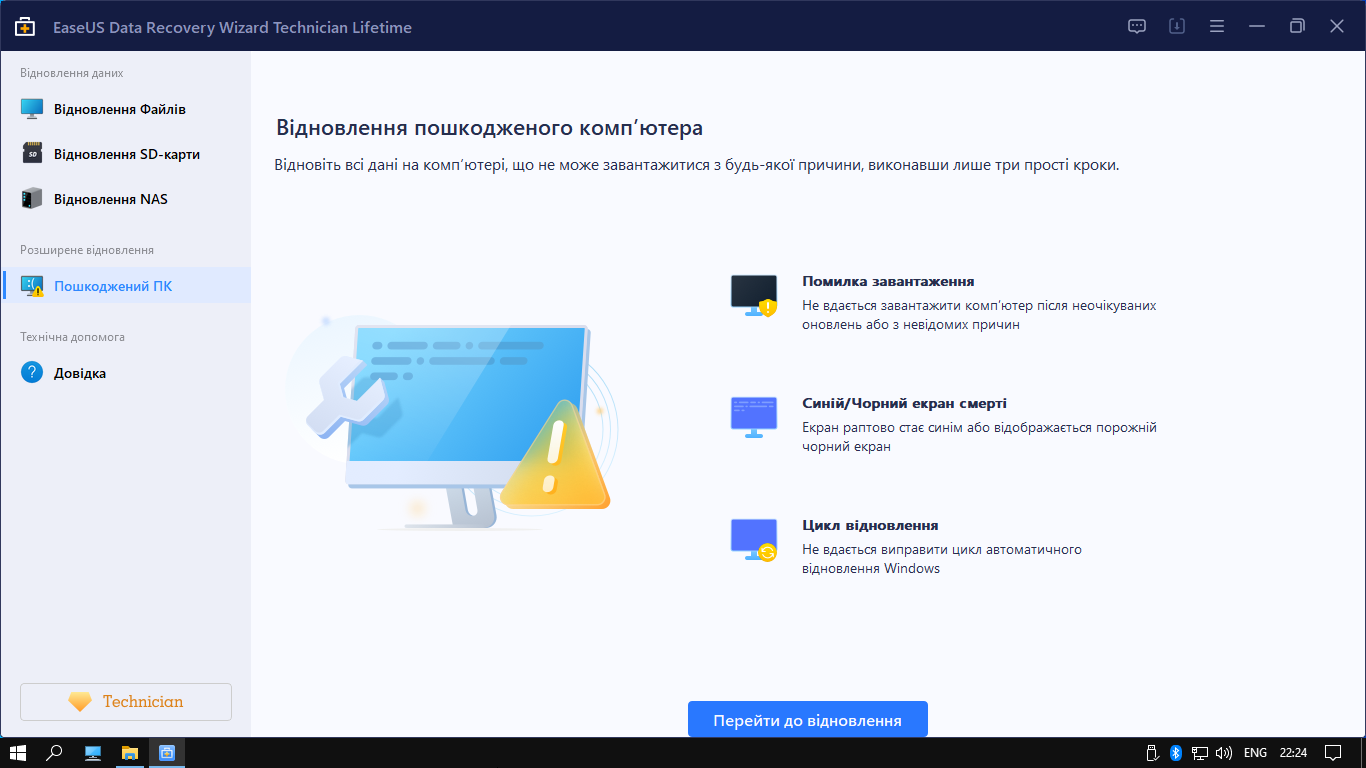Click the computer with wrench illustration
The width and height of the screenshot is (1366, 768).
pos(450,422)
